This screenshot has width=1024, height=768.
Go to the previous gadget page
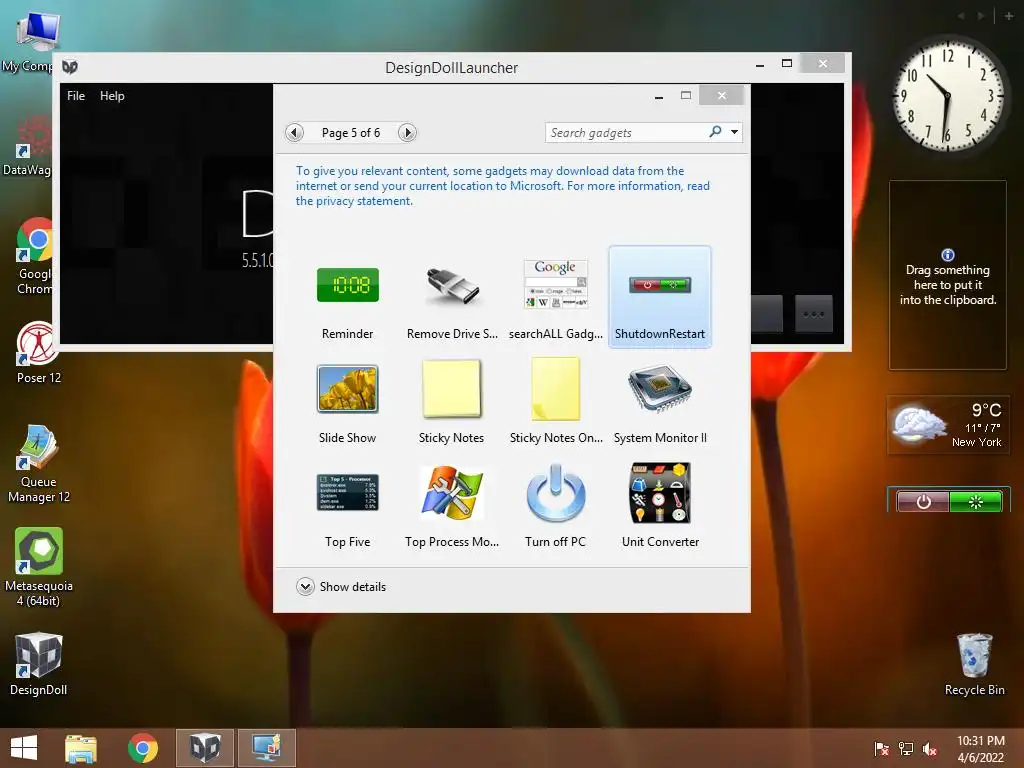point(295,133)
